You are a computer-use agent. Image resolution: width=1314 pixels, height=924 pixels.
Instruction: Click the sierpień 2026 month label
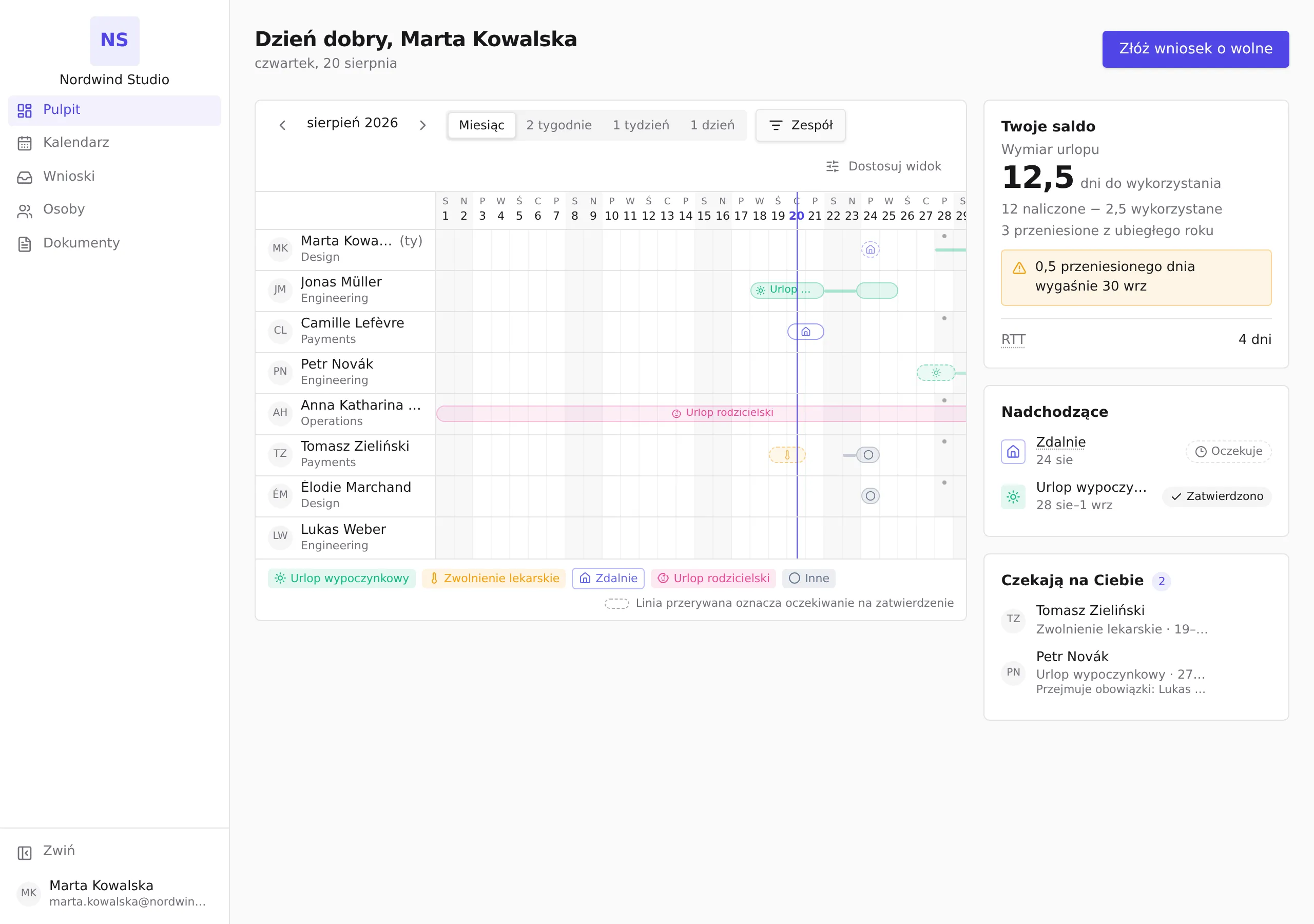tap(352, 123)
